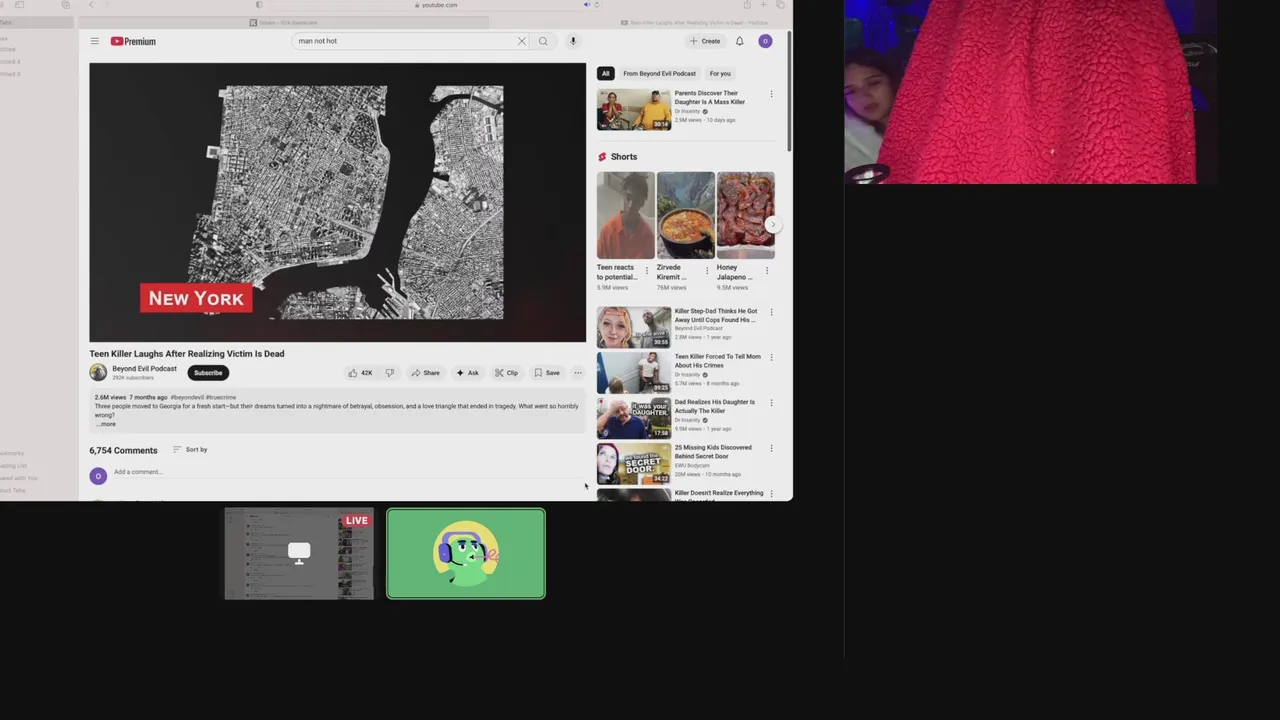Open the #truecrime hashtag
Image resolution: width=1280 pixels, height=720 pixels.
pos(221,397)
